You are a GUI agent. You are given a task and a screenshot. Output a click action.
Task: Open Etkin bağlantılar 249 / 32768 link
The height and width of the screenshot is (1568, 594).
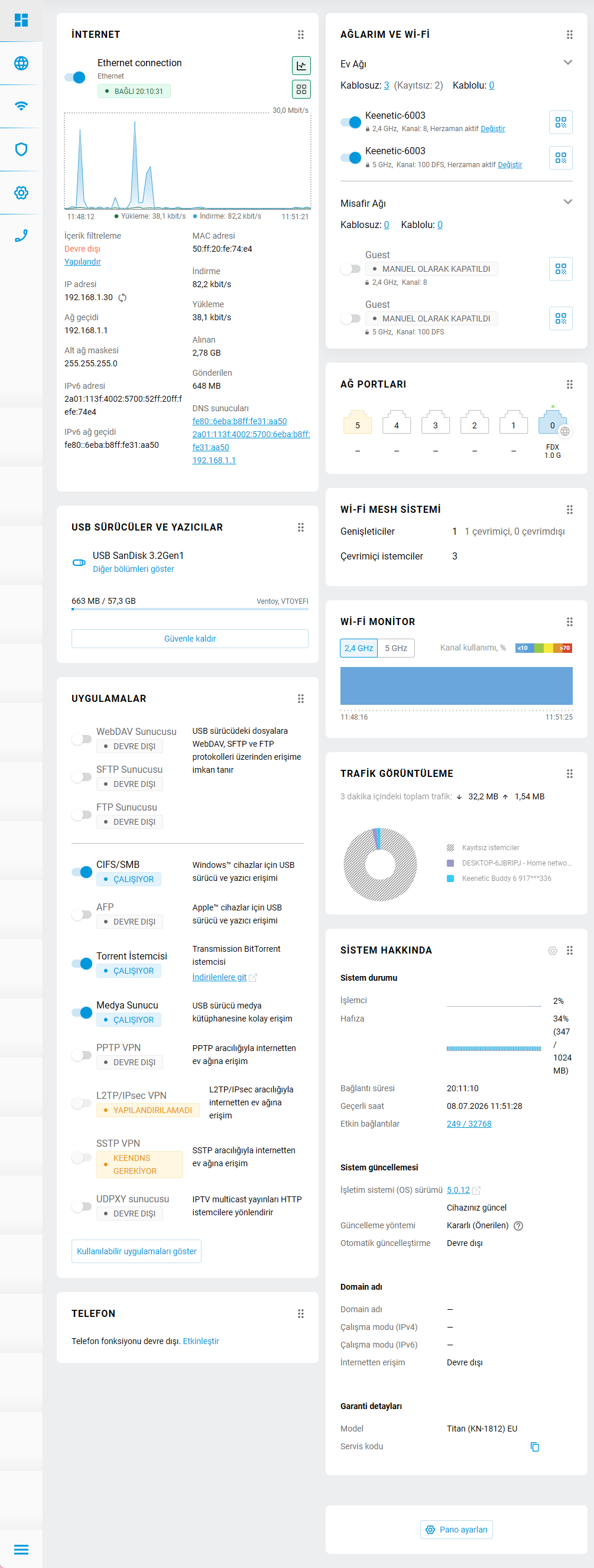pos(469,1124)
